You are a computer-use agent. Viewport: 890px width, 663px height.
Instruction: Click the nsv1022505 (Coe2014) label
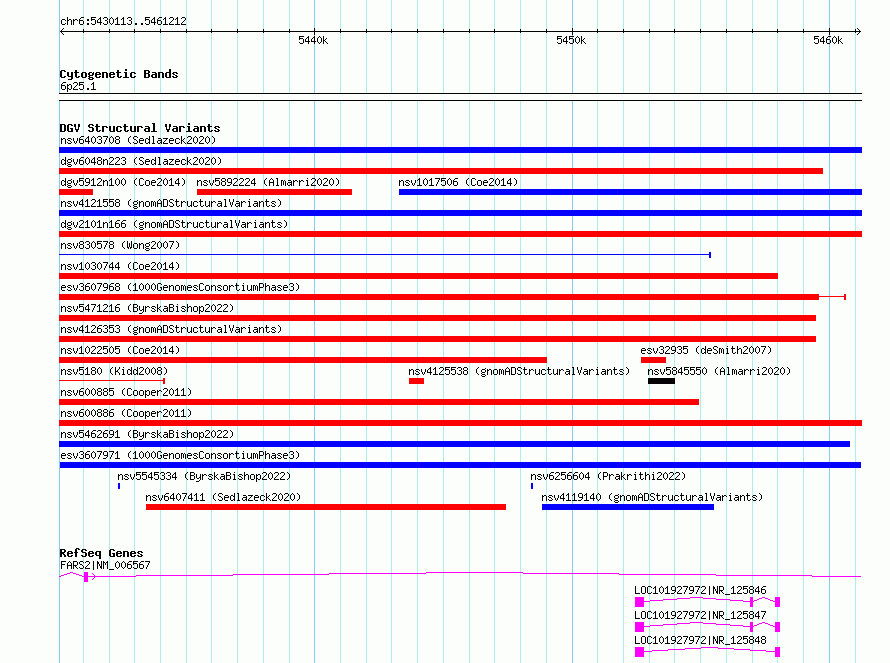click(120, 350)
